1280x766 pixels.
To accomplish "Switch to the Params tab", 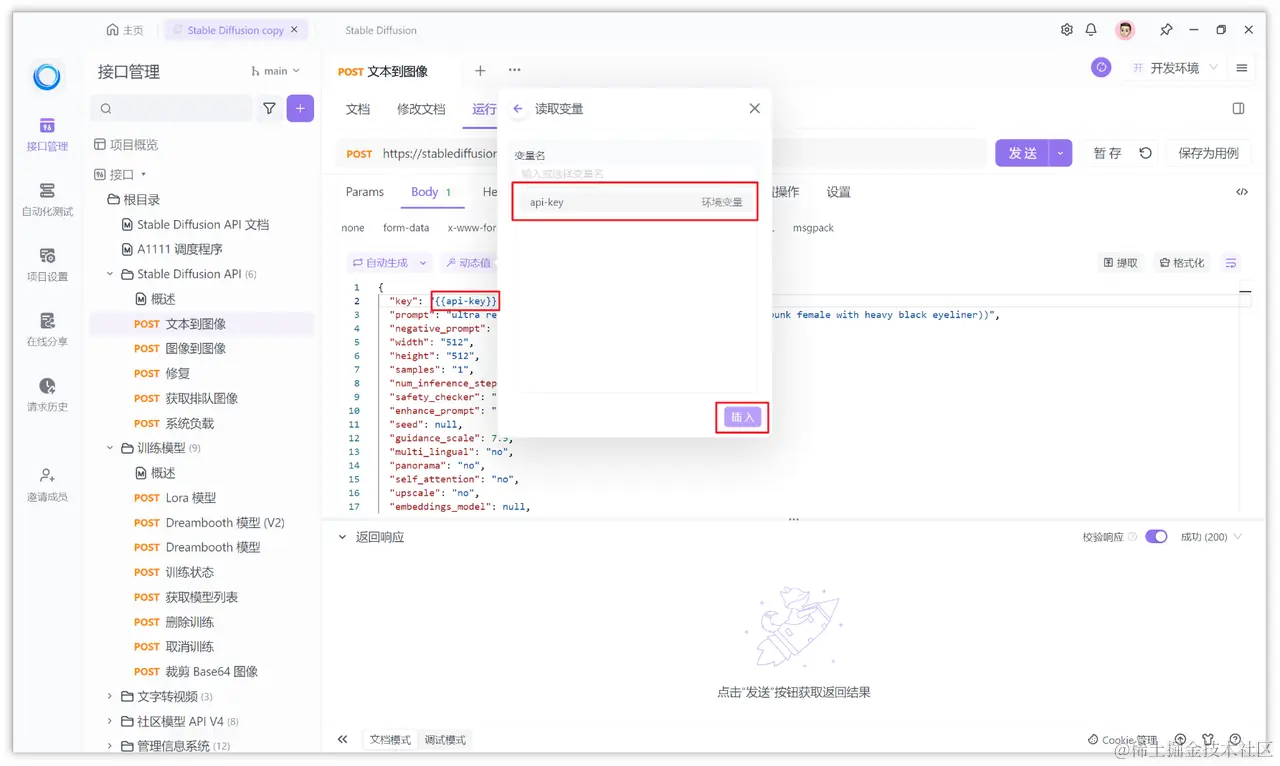I will click(365, 192).
